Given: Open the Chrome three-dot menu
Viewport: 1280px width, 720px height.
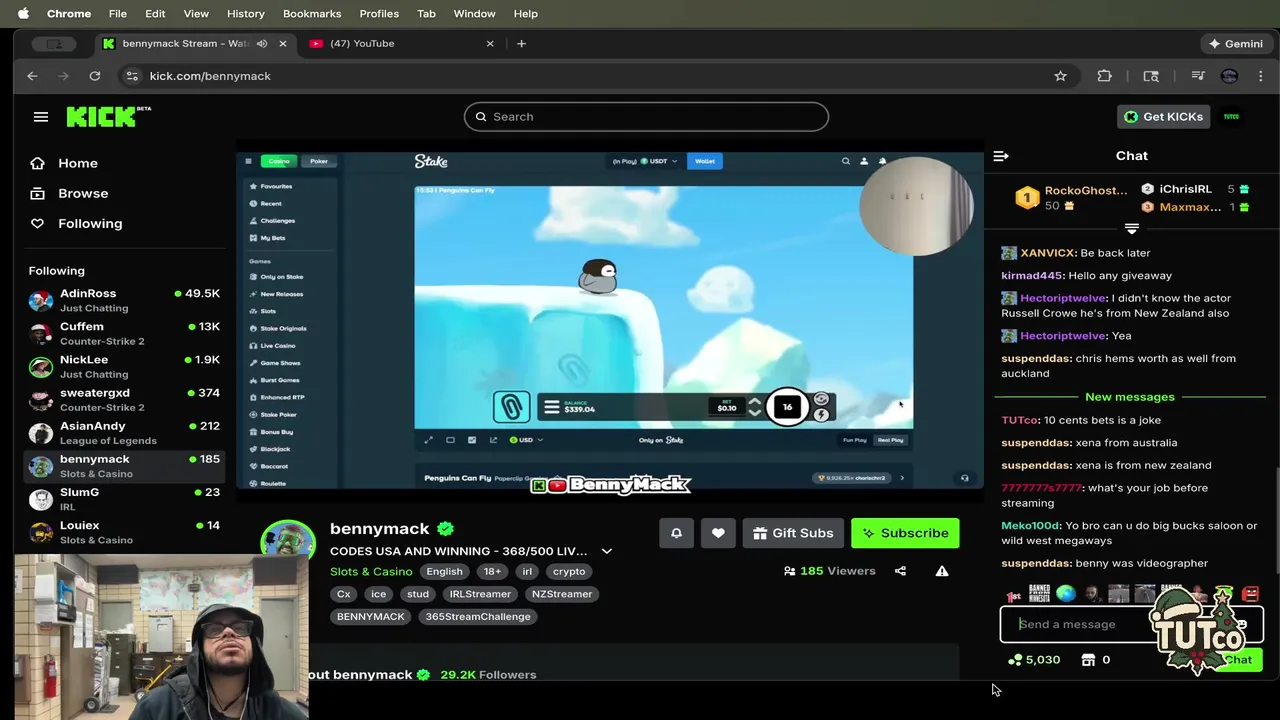Looking at the screenshot, I should [x=1260, y=76].
